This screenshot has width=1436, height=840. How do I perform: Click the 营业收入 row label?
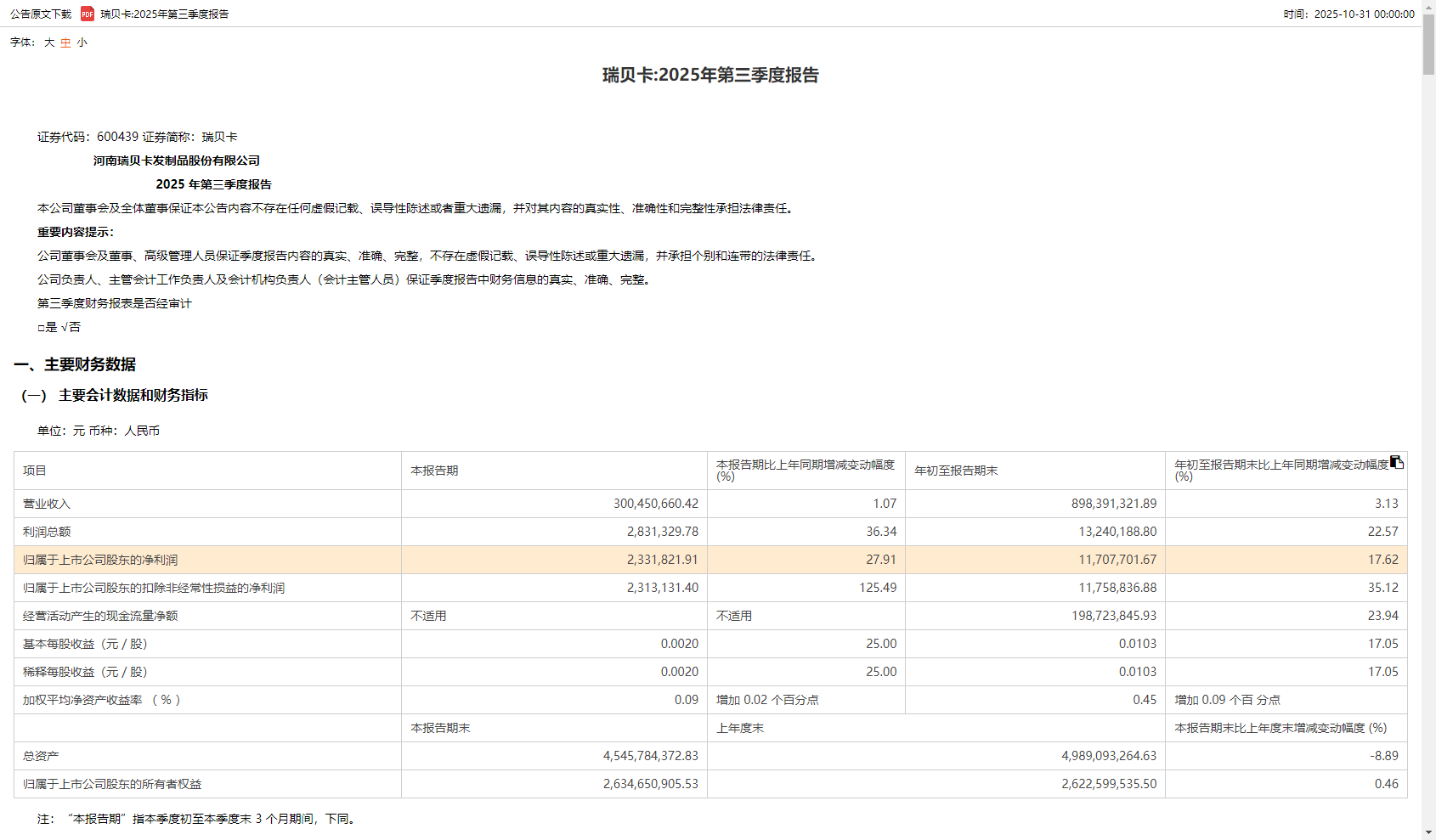pyautogui.click(x=47, y=504)
